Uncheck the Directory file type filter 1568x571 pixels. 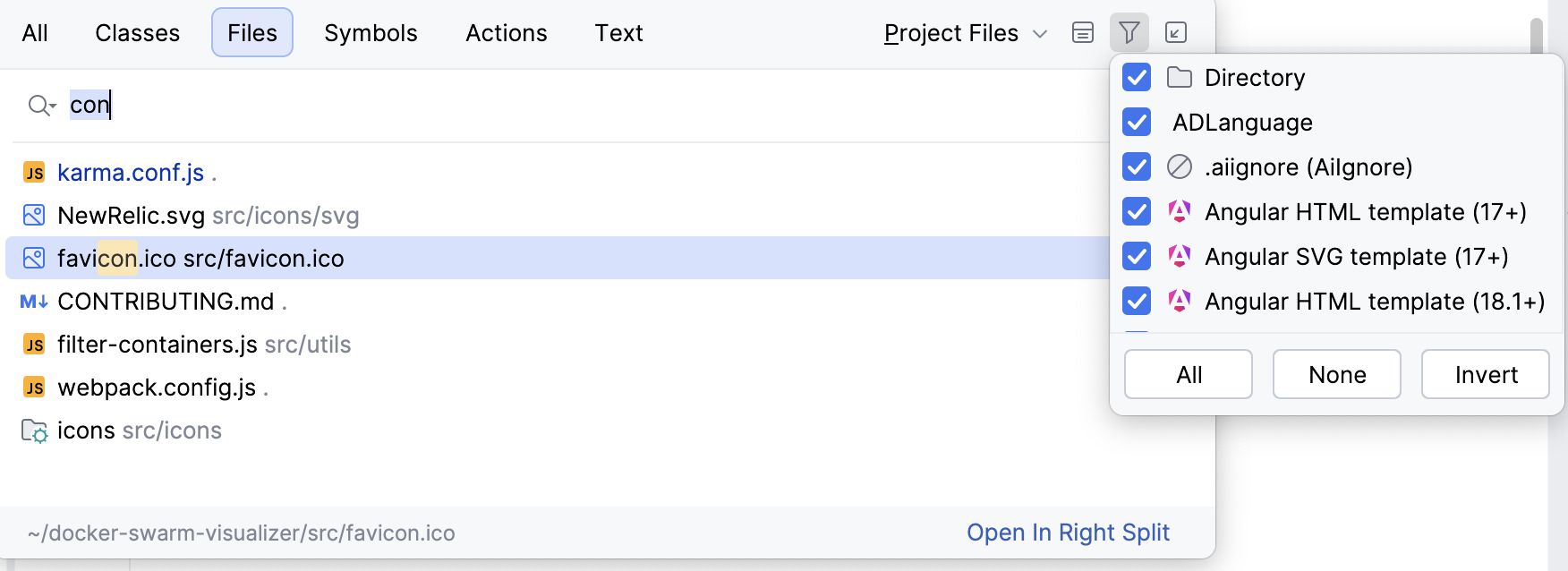(x=1136, y=78)
